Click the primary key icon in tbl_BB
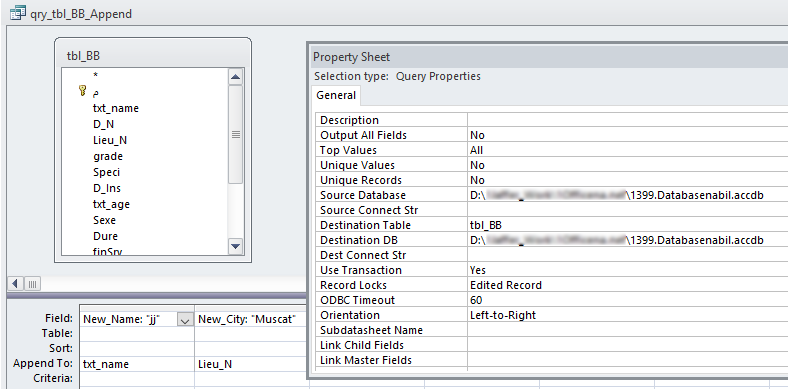Screen dimensions: 788x389 click(x=83, y=91)
